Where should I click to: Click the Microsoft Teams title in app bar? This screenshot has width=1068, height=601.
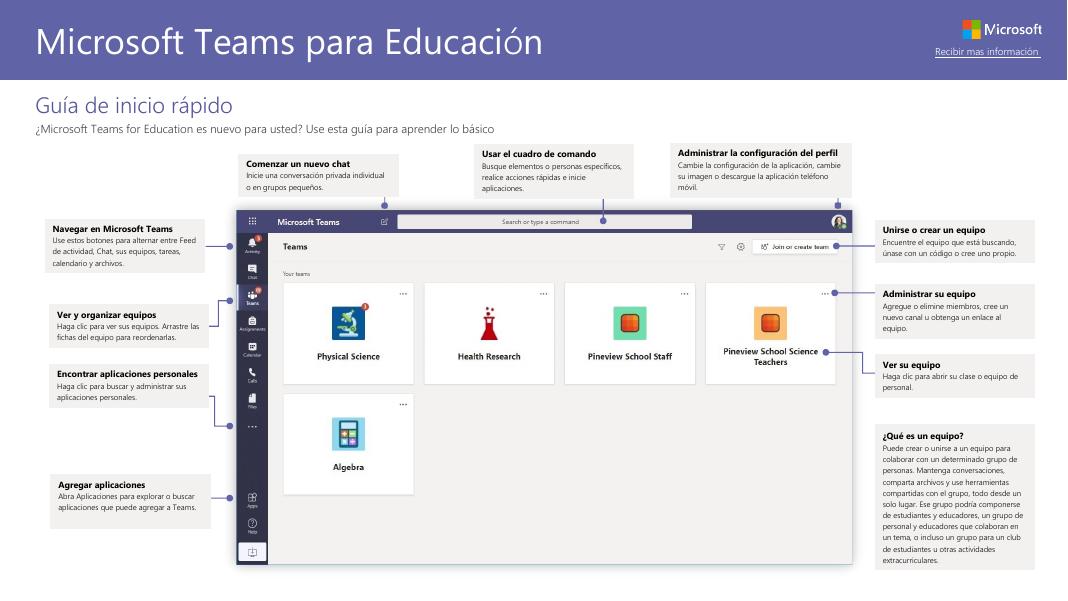tap(308, 222)
